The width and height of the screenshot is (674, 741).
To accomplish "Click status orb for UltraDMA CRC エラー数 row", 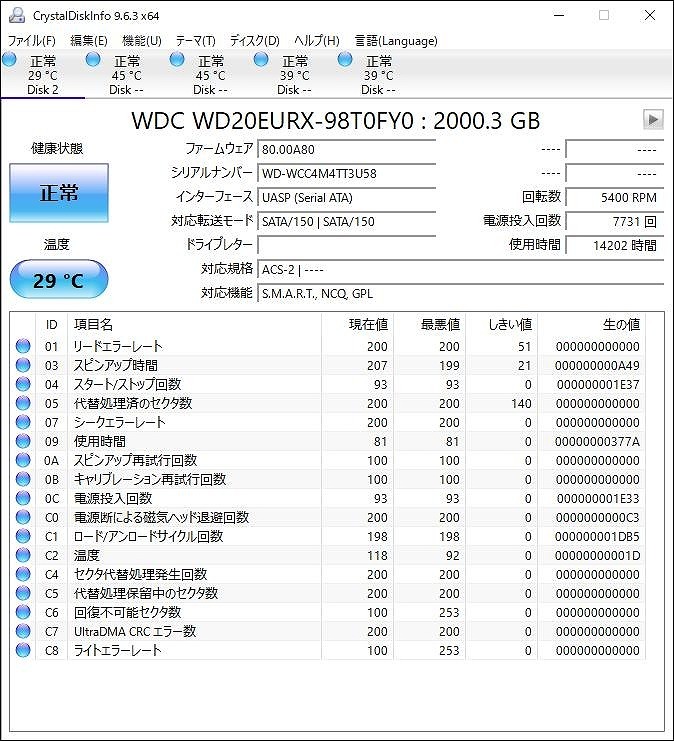I will (23, 631).
